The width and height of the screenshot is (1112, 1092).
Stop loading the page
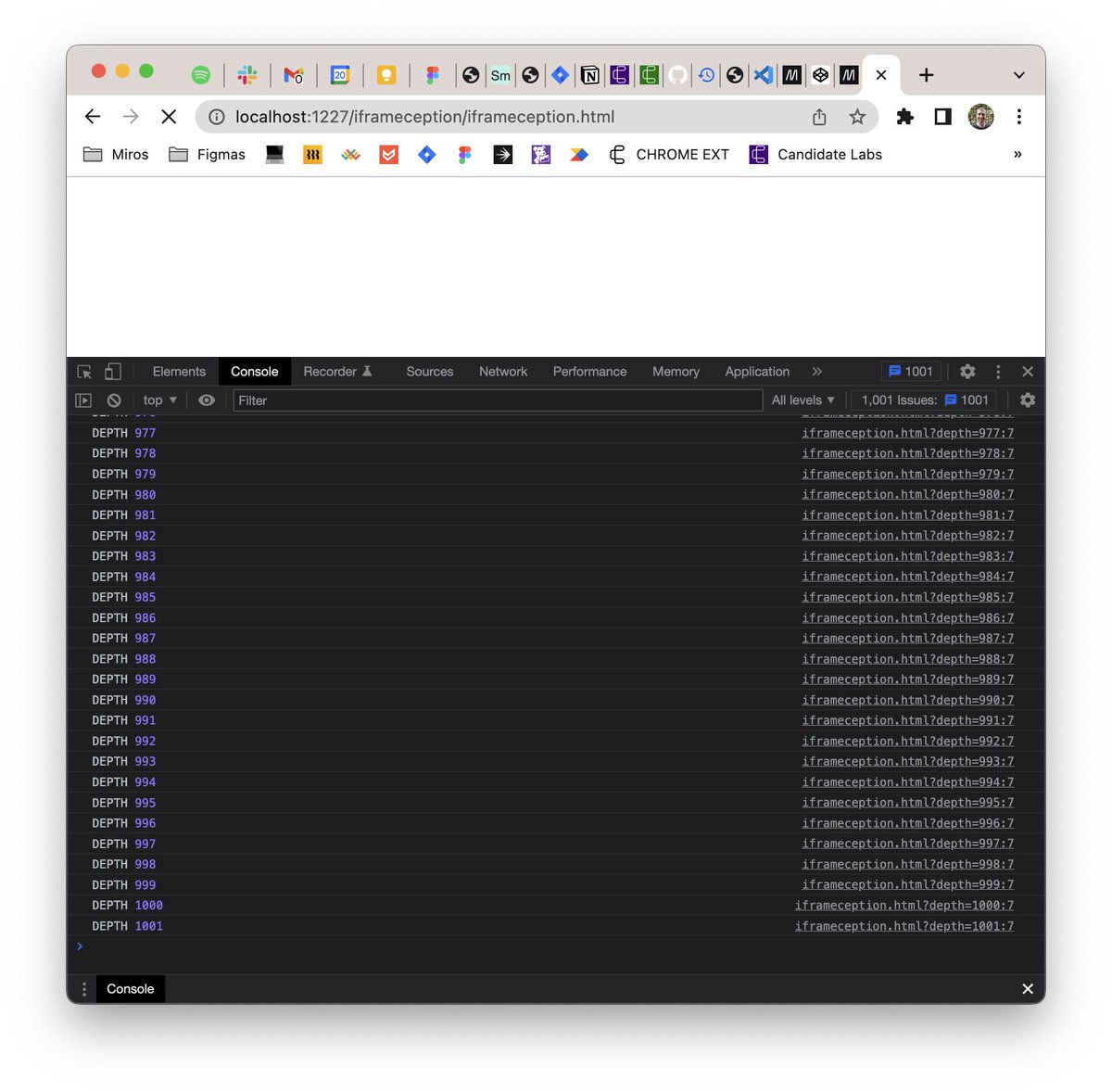click(x=169, y=117)
